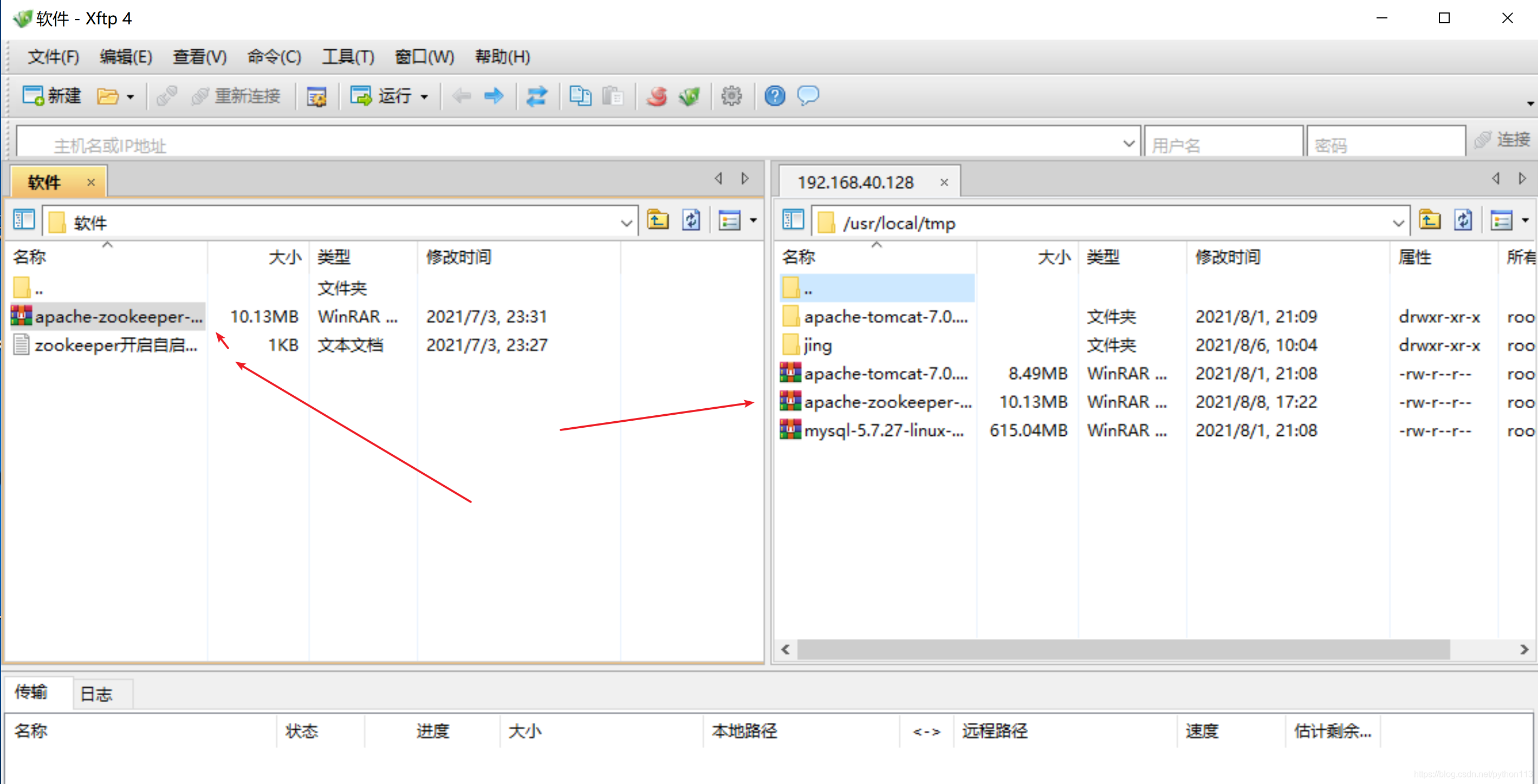Open the host address history dropdown
Screen dimensions: 1538x784
[1128, 143]
